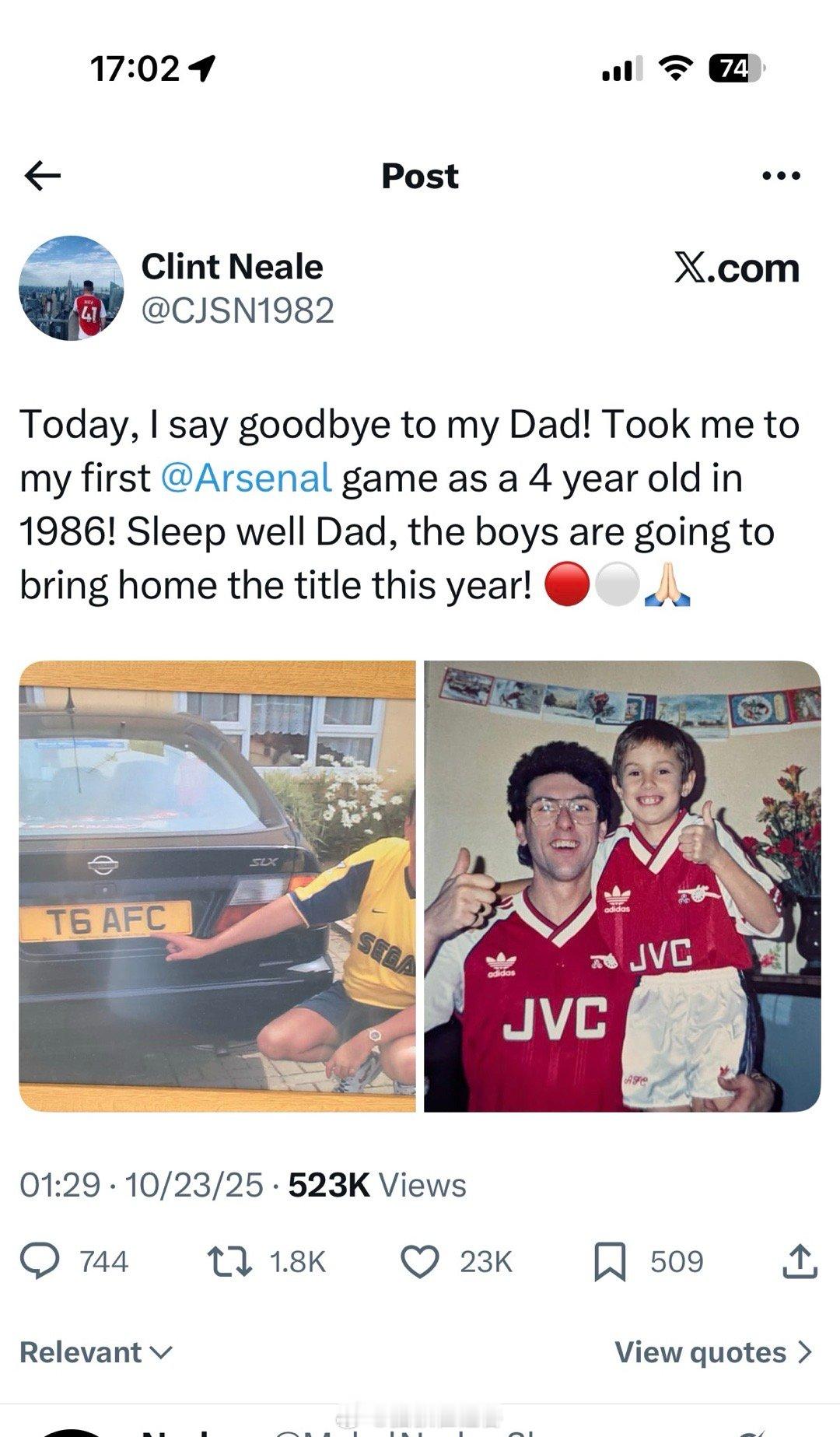Screen dimensions: 840x1437
Task: Open the car number plate photo
Action: (x=217, y=885)
